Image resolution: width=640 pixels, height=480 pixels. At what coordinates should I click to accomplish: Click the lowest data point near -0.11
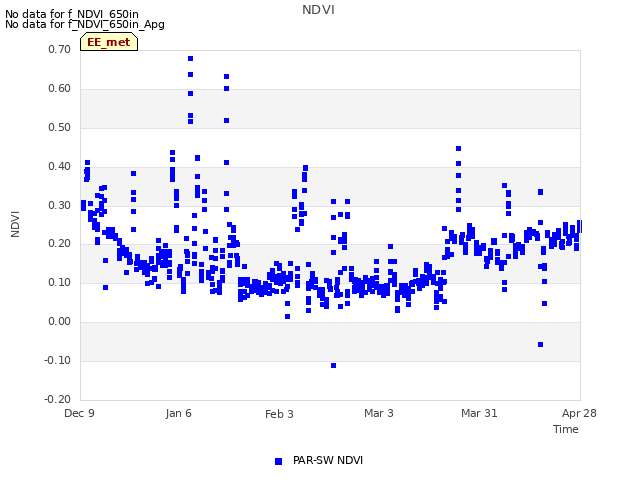[x=333, y=365]
